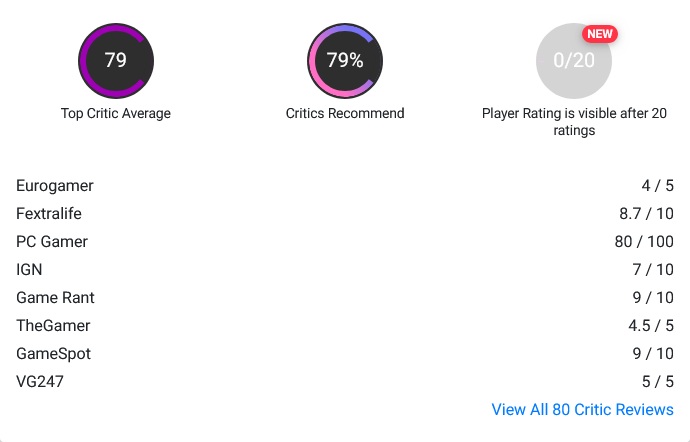690x442 pixels.
Task: Open TheGamer review
Action: [53, 325]
